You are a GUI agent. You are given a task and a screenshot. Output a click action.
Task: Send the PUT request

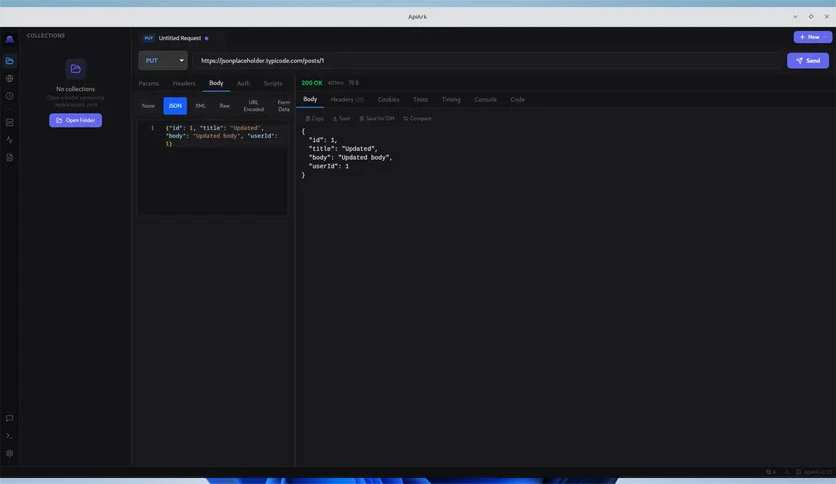click(808, 61)
